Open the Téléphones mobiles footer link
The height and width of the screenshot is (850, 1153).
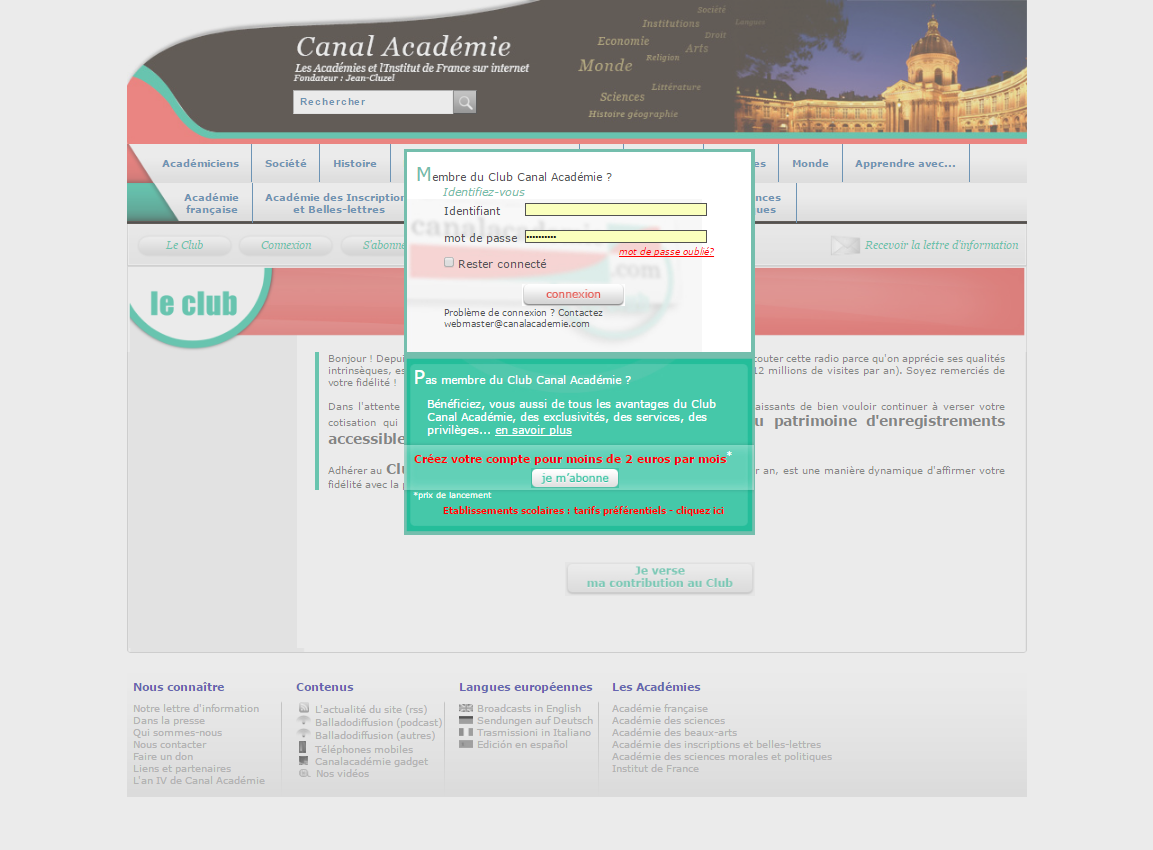364,749
